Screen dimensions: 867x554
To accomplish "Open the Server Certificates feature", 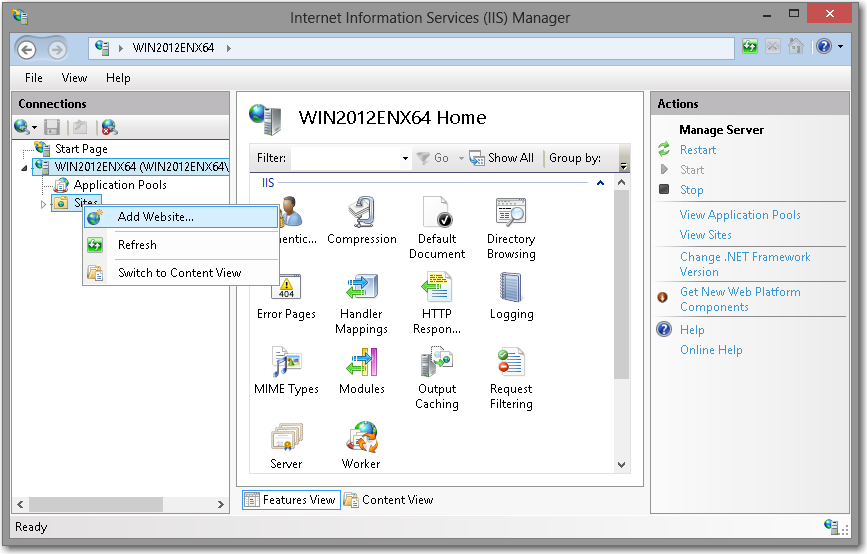I will pyautogui.click(x=286, y=446).
